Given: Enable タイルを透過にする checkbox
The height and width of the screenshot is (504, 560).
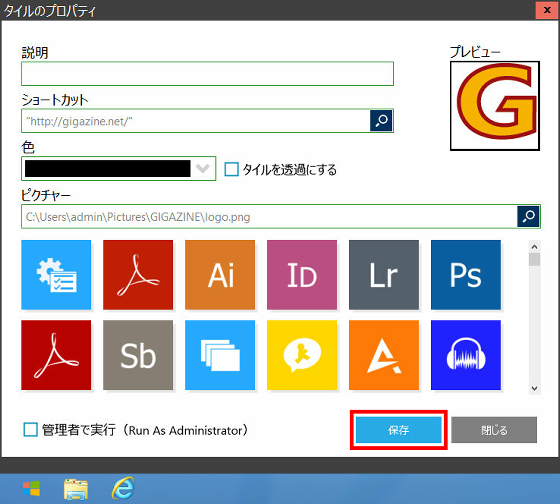Looking at the screenshot, I should click(231, 169).
